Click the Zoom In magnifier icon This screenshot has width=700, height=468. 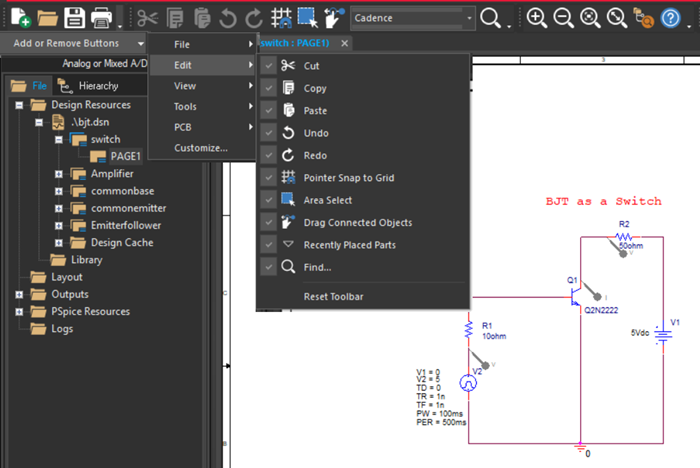click(x=537, y=17)
